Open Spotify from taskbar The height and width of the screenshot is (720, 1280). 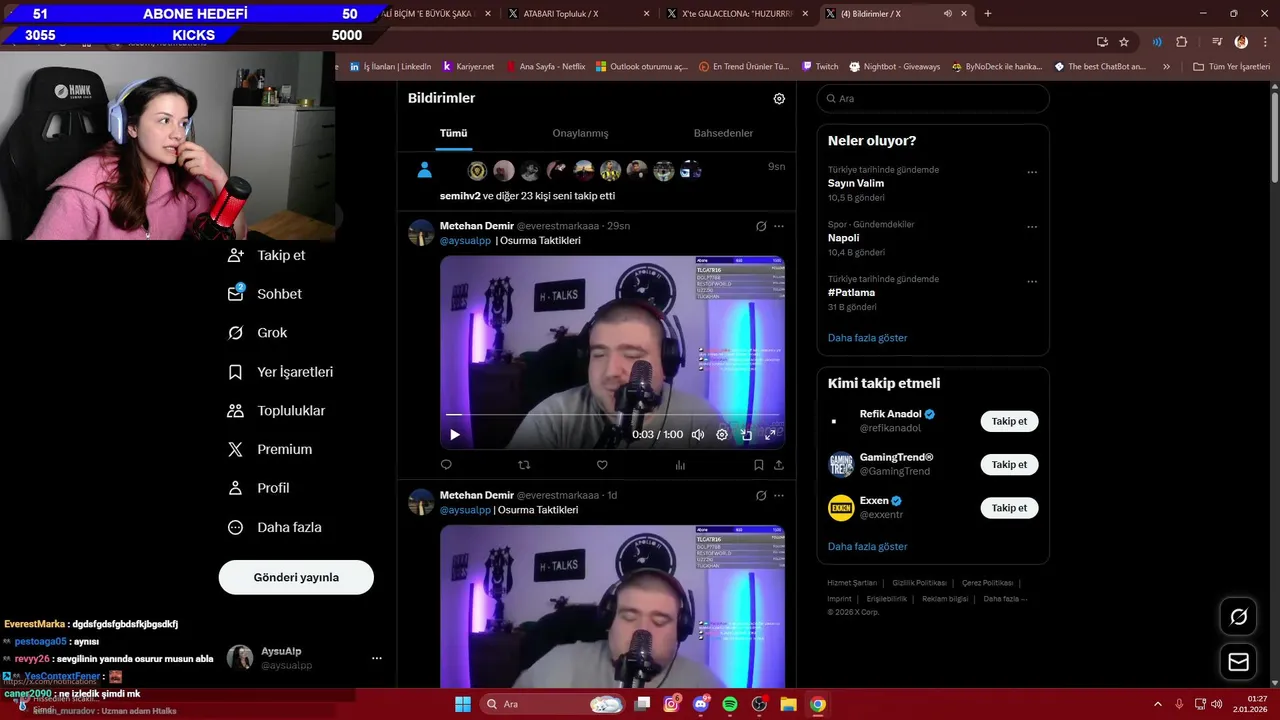point(730,704)
